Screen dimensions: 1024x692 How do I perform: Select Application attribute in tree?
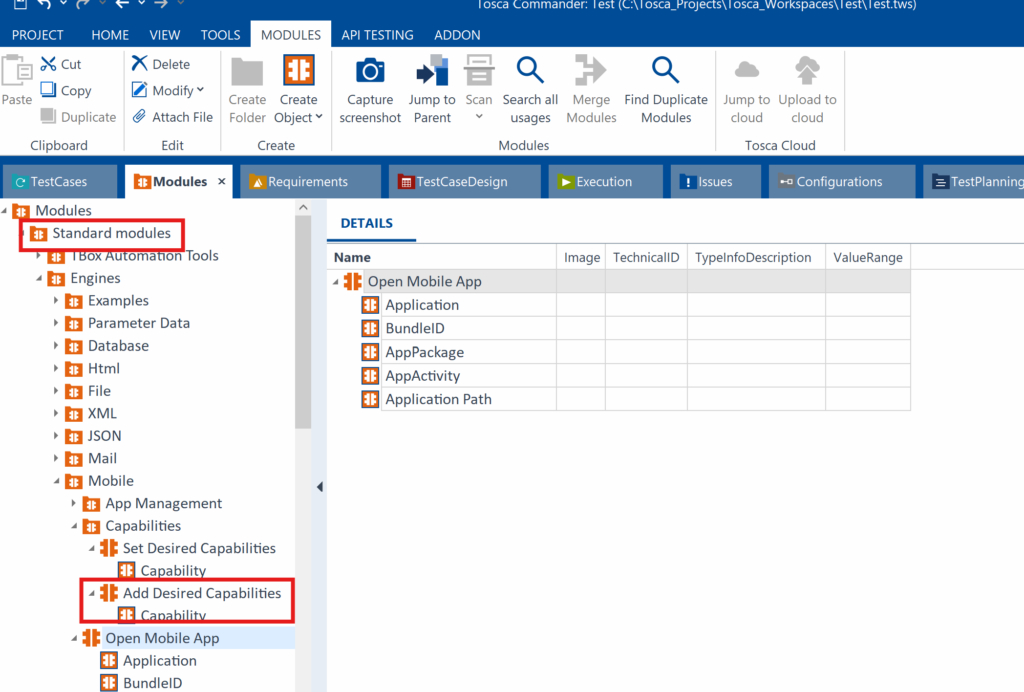click(160, 661)
